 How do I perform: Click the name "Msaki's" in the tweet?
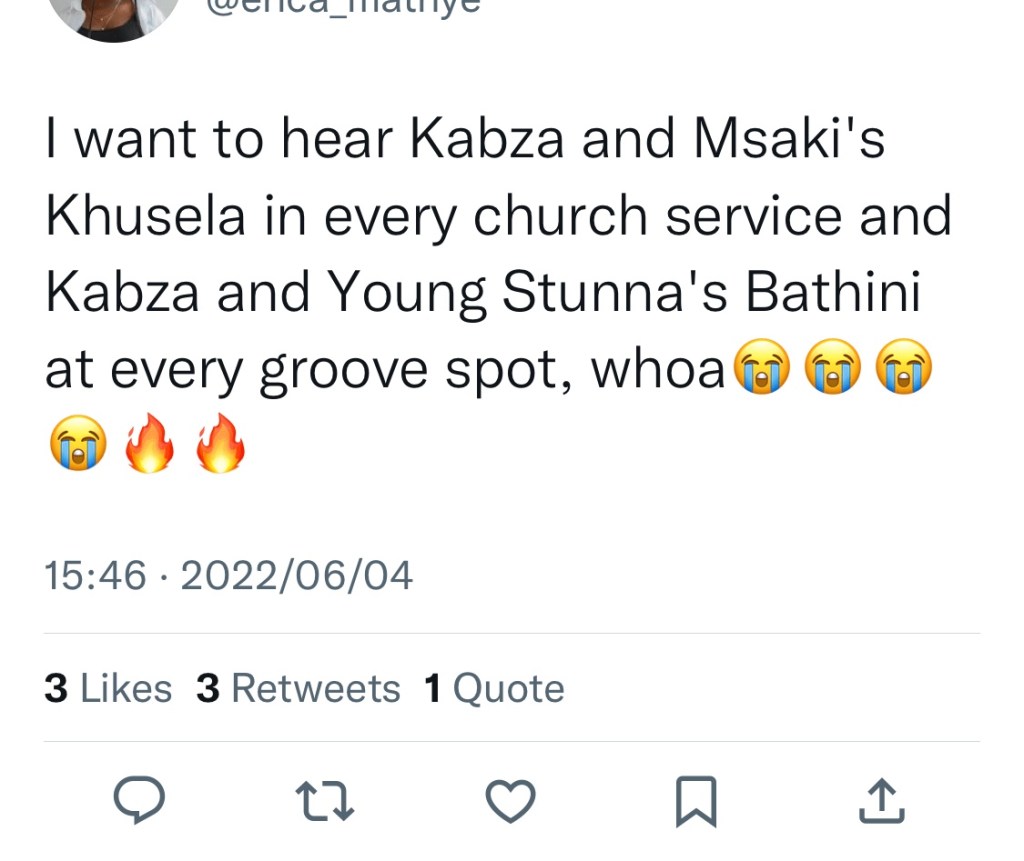790,142
